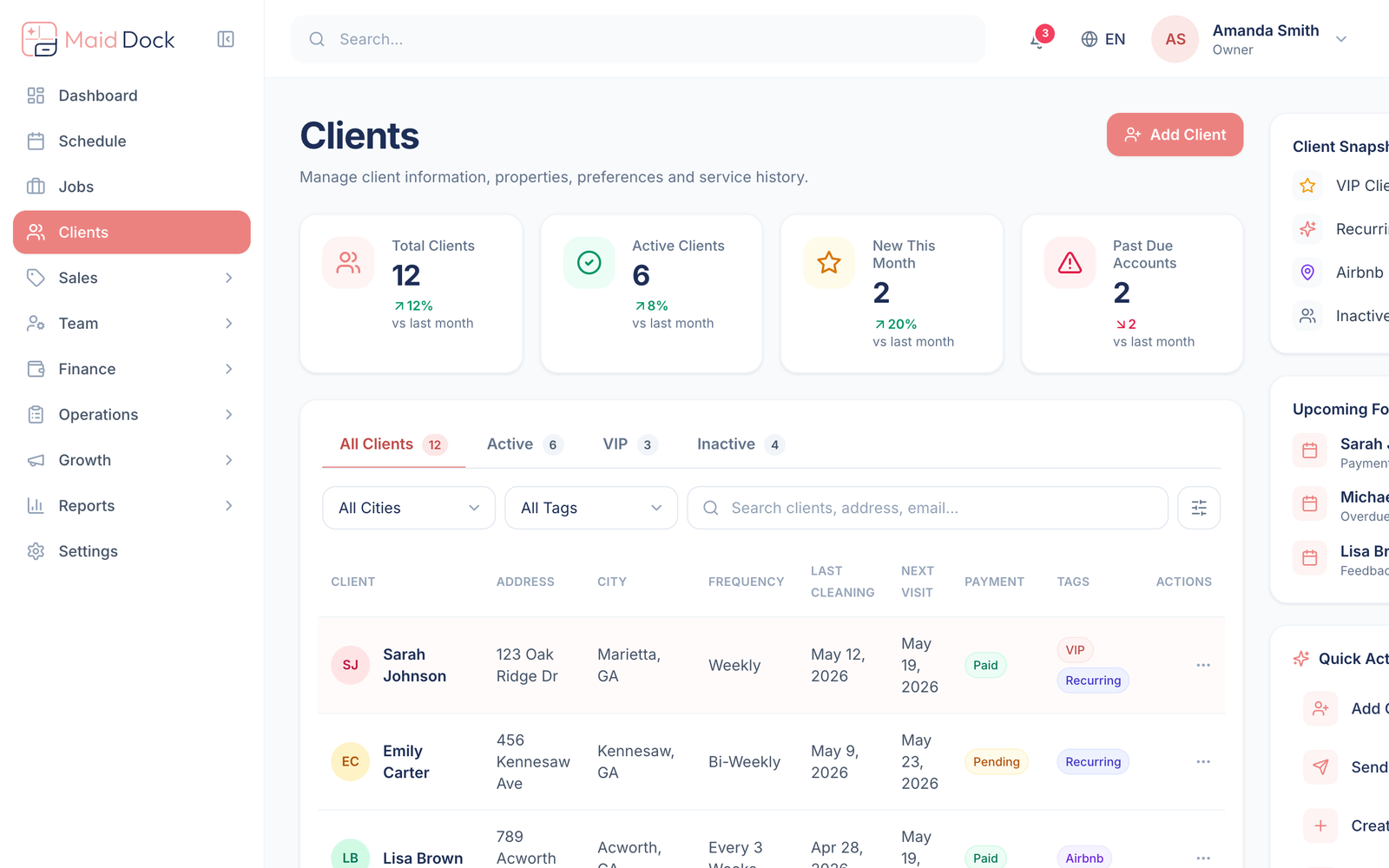Click the Total Clients people icon
The width and height of the screenshot is (1389, 868).
(349, 263)
